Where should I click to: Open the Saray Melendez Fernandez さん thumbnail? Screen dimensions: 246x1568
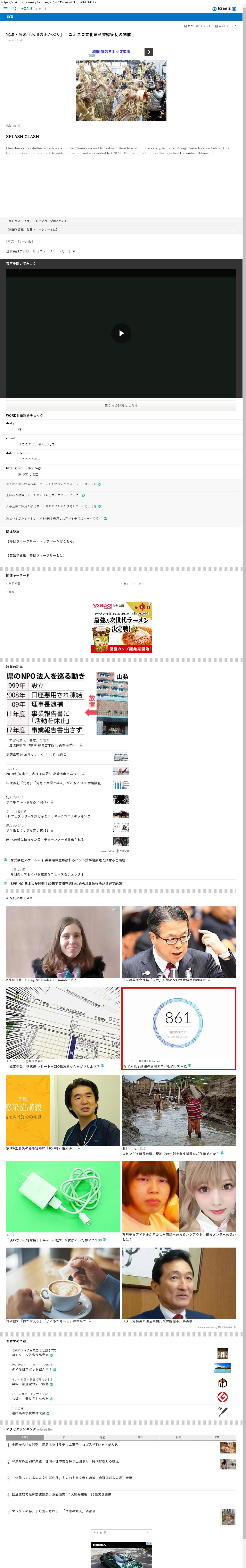pos(63,942)
